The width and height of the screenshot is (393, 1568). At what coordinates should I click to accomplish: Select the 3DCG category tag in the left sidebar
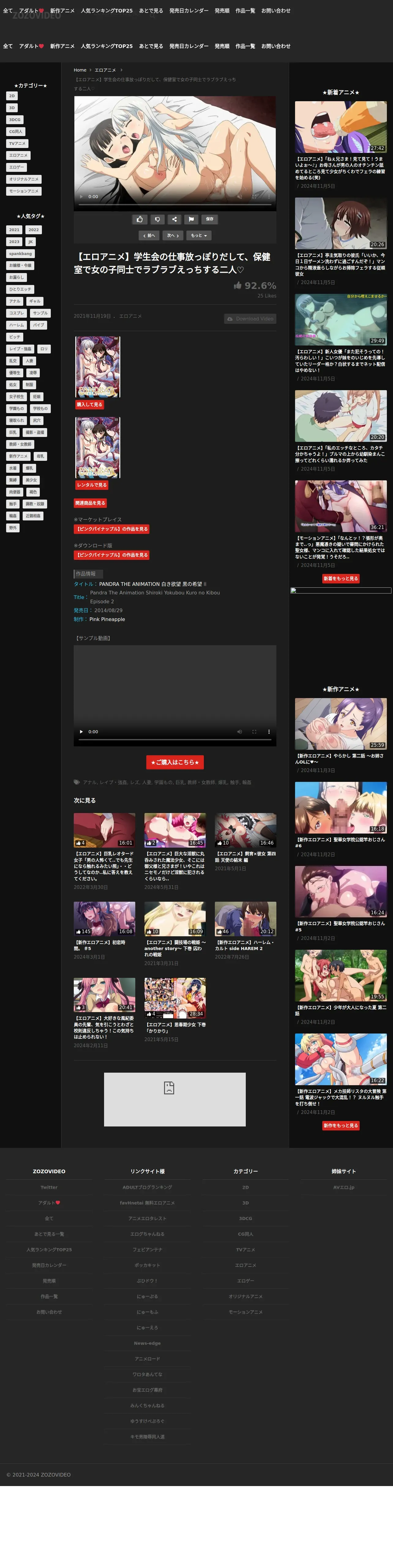tap(15, 120)
